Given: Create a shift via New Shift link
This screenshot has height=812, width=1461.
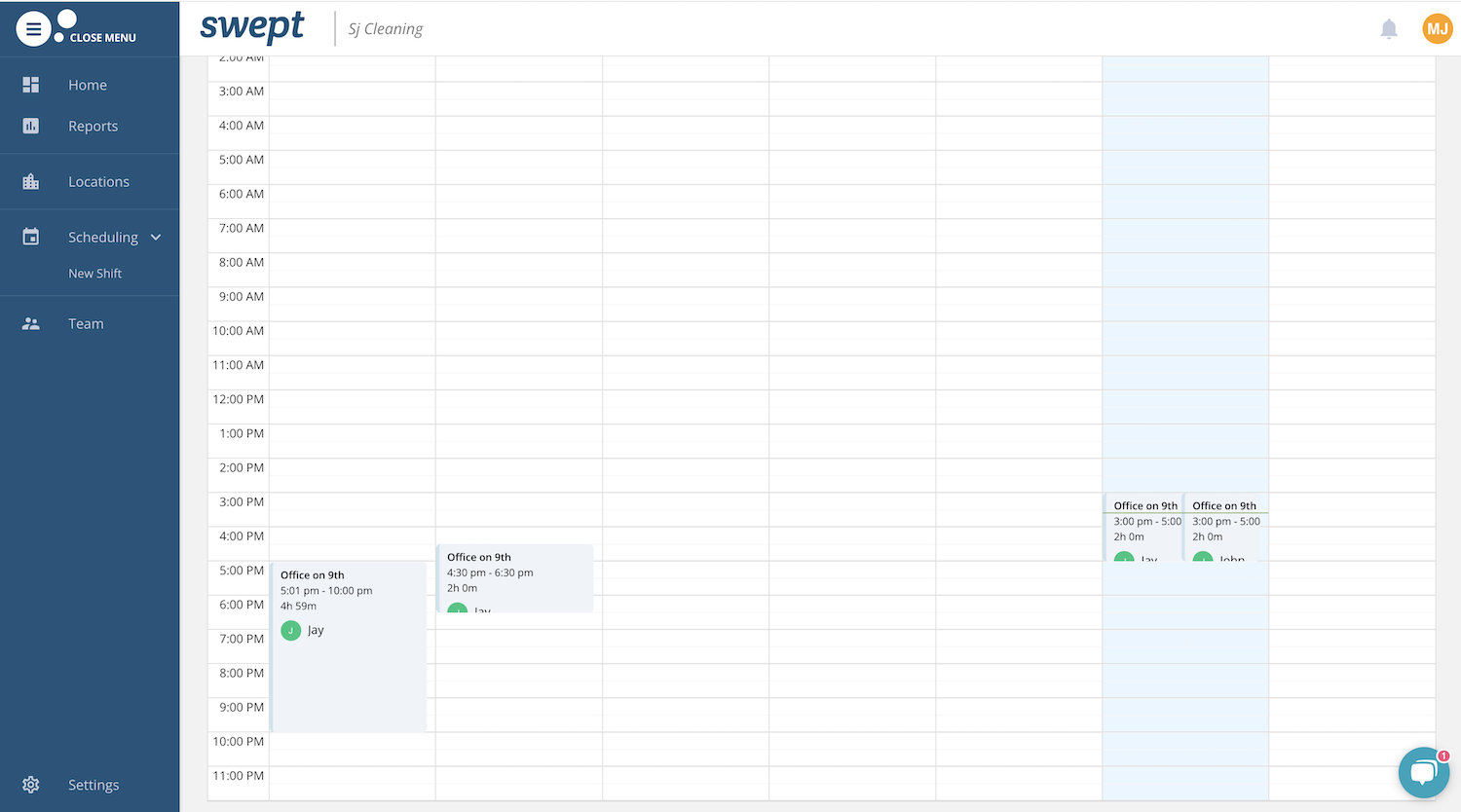Looking at the screenshot, I should [x=94, y=273].
